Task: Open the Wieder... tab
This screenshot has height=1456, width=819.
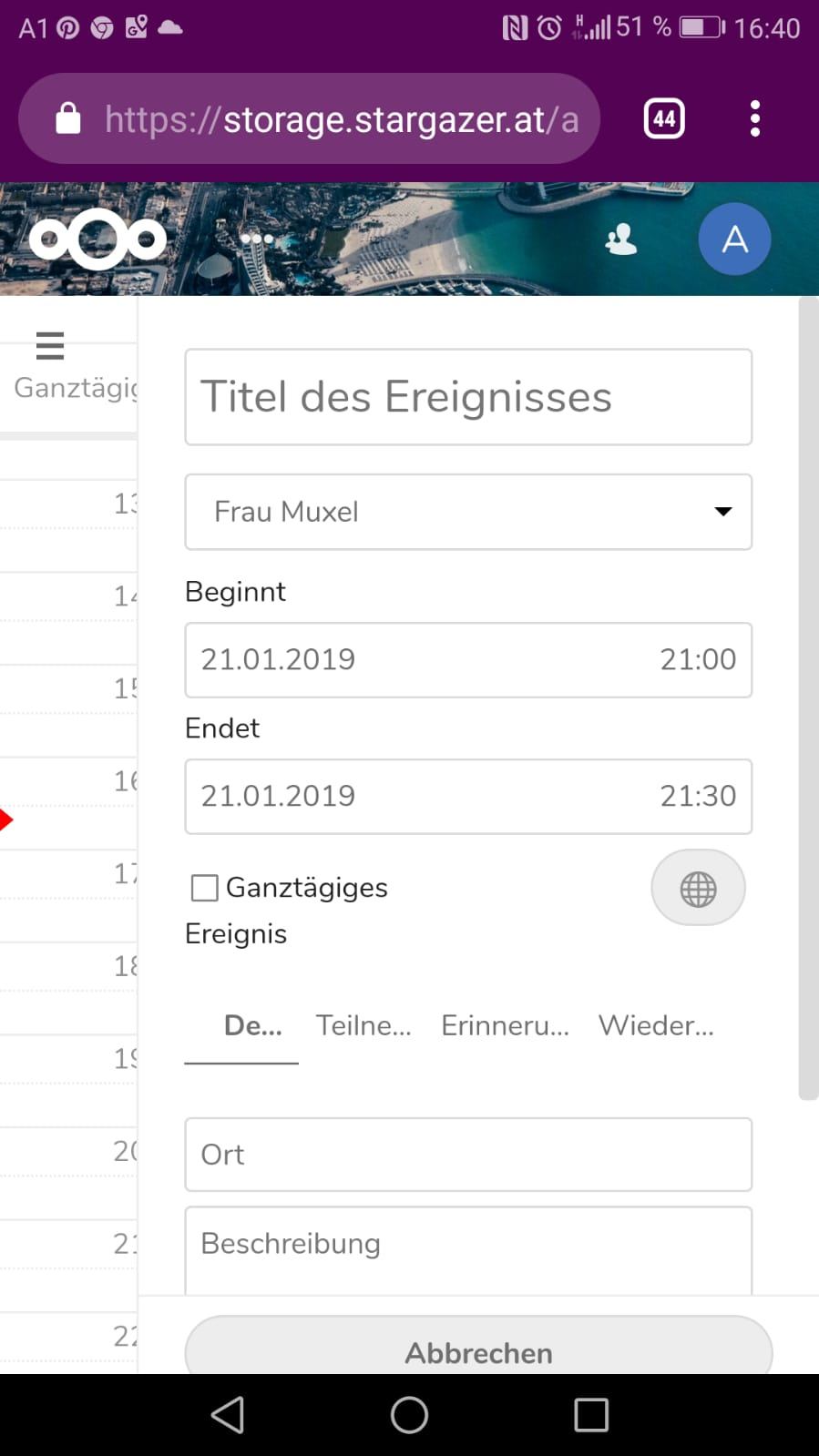Action: tap(656, 1025)
